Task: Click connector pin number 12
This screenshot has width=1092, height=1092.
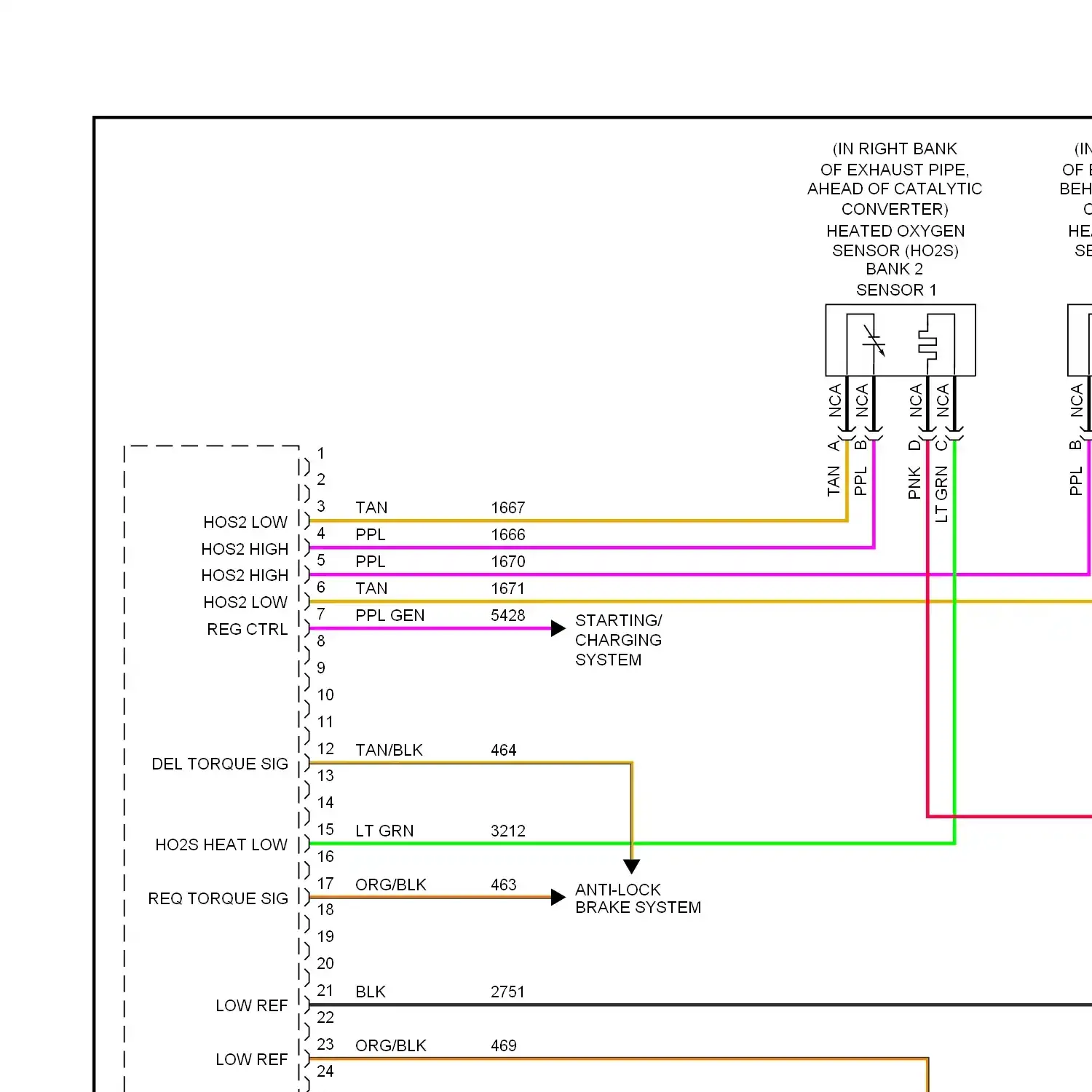Action: point(325,749)
